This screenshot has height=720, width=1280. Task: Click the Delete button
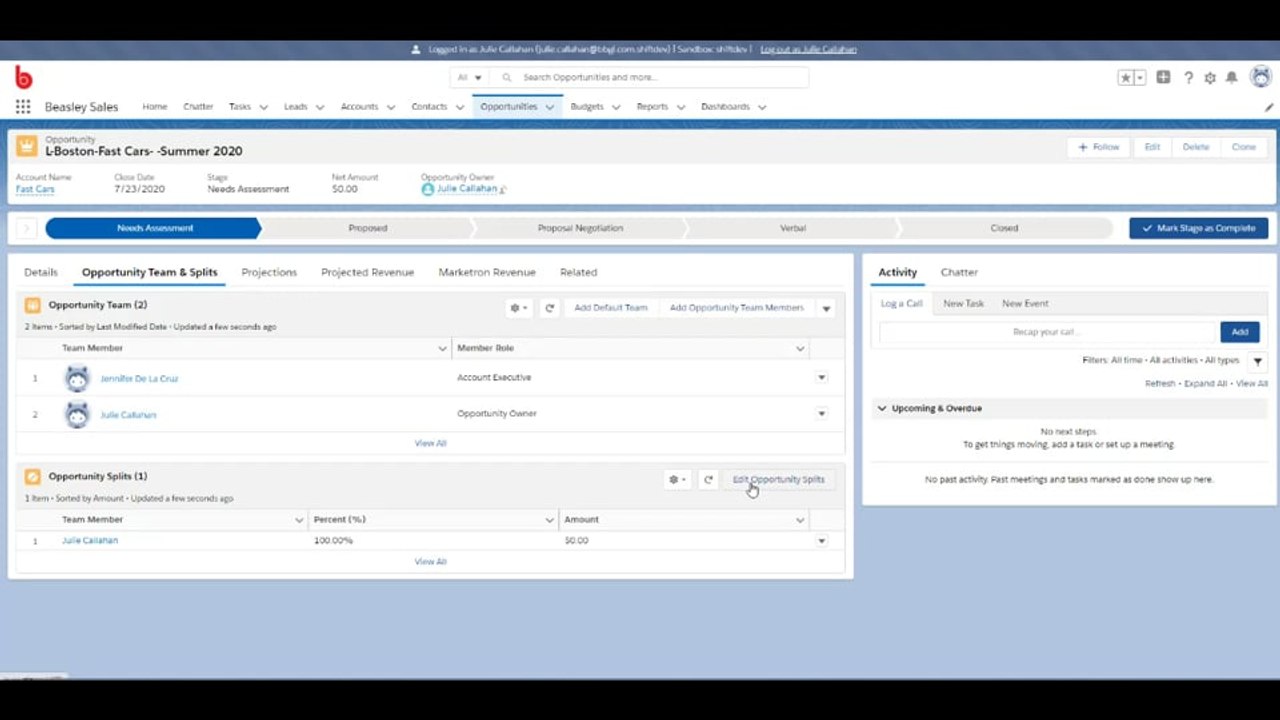1196,147
